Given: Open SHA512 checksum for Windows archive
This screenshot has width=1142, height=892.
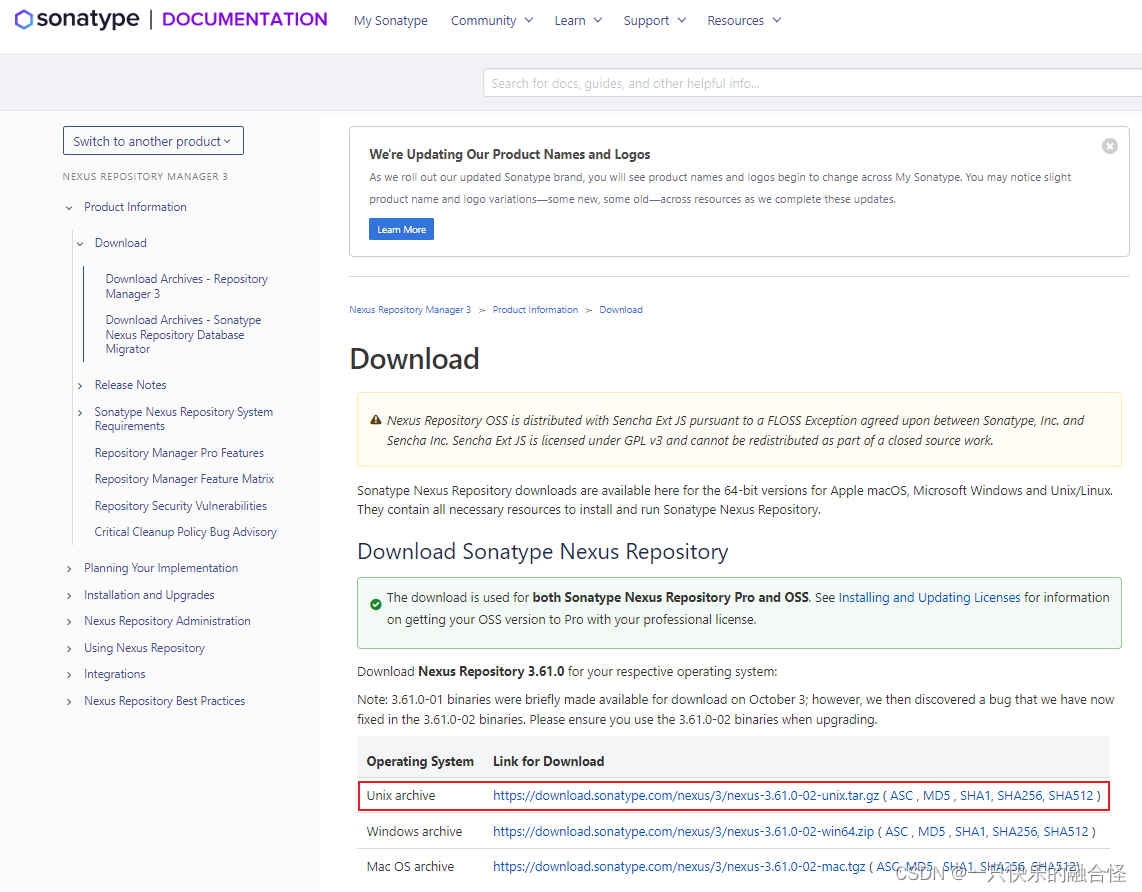Looking at the screenshot, I should 1066,832.
